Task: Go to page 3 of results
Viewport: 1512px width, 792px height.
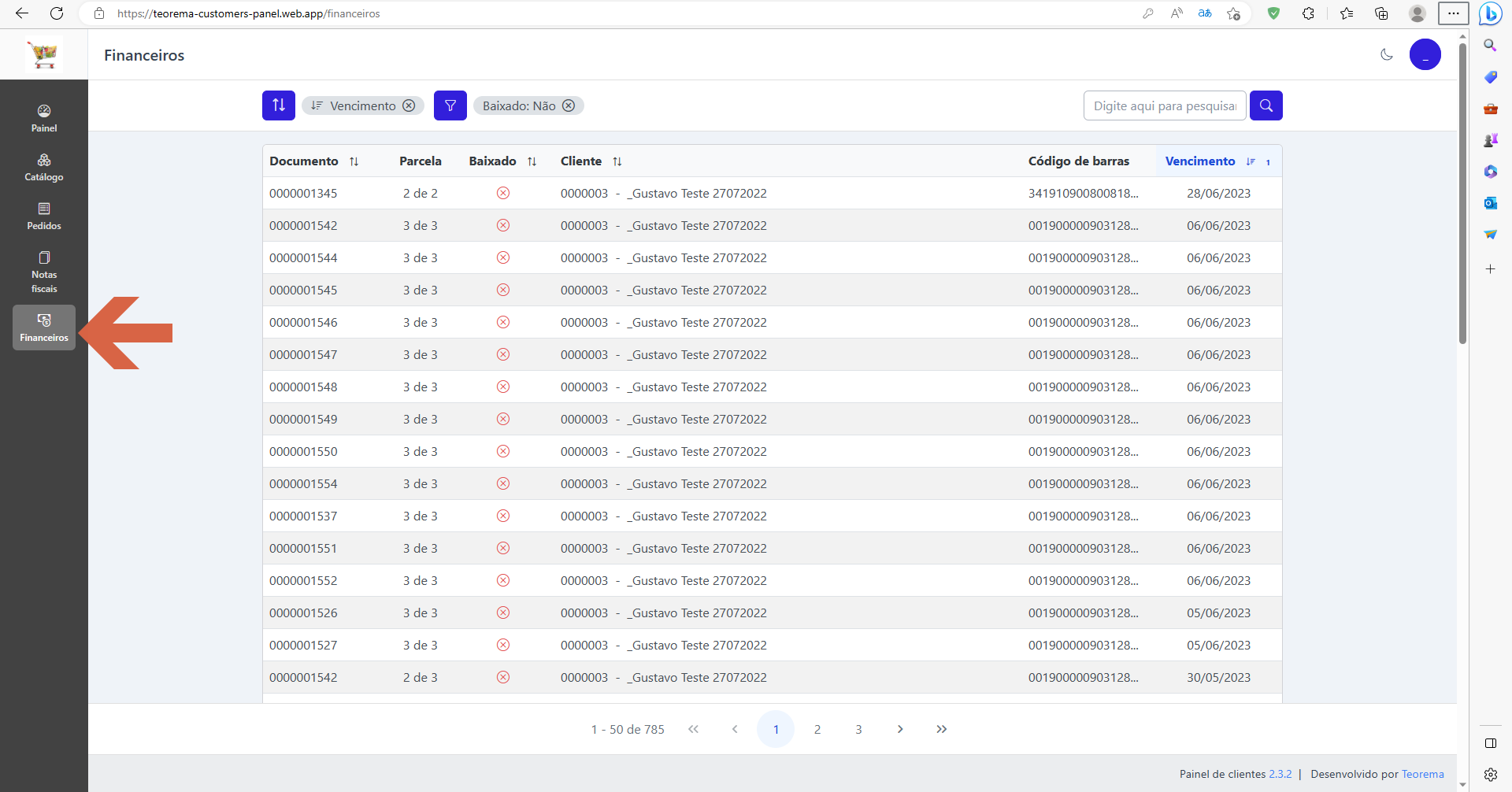Action: tap(858, 729)
